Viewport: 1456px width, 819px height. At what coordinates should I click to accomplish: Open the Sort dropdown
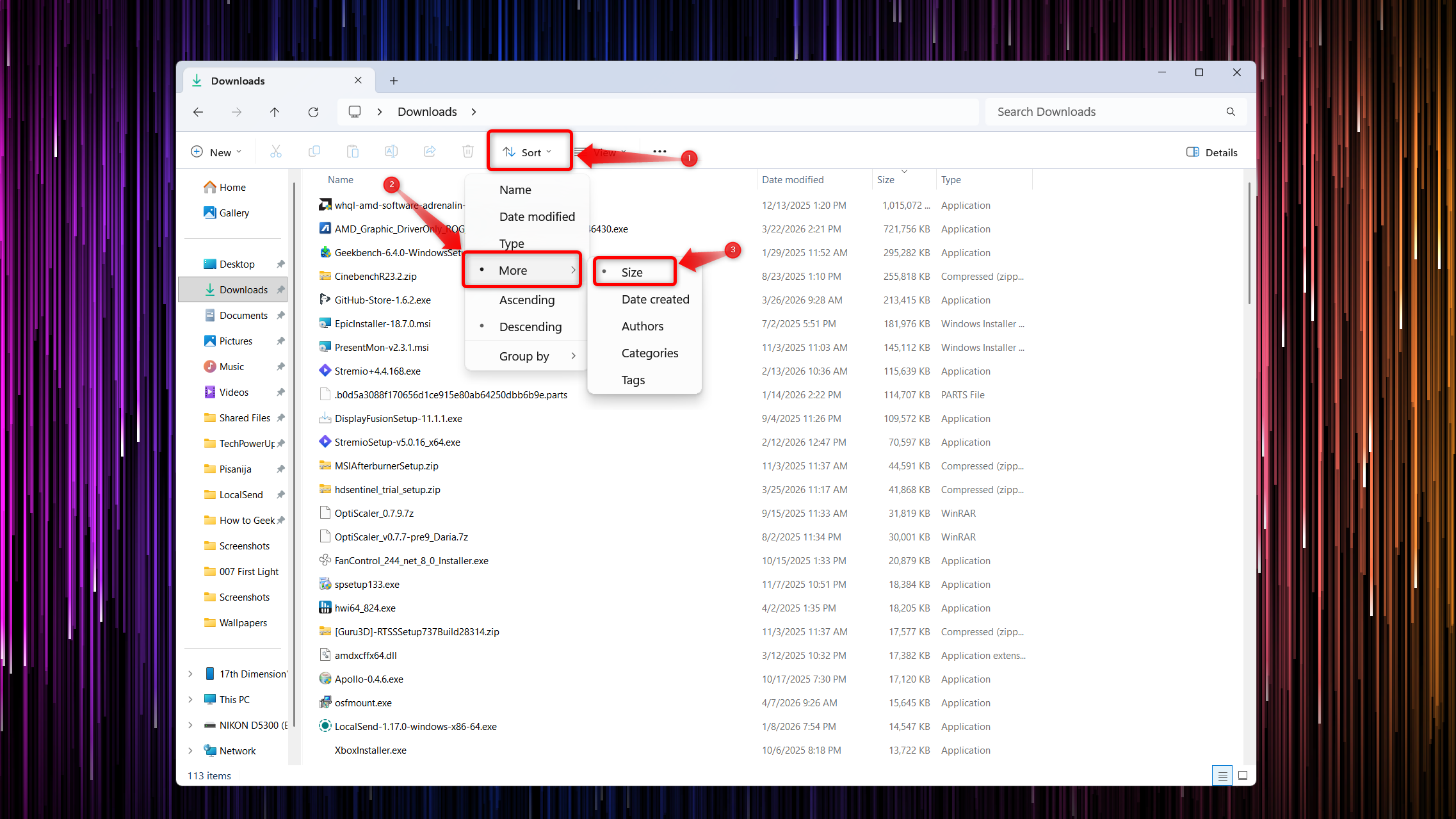(528, 152)
